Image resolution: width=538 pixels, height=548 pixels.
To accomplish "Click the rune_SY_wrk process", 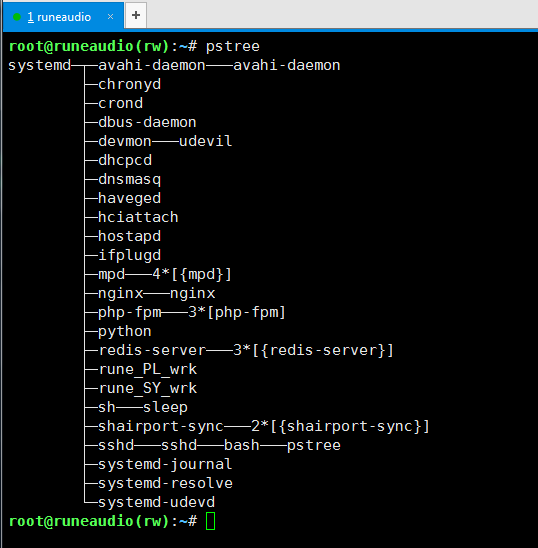I will [148, 389].
